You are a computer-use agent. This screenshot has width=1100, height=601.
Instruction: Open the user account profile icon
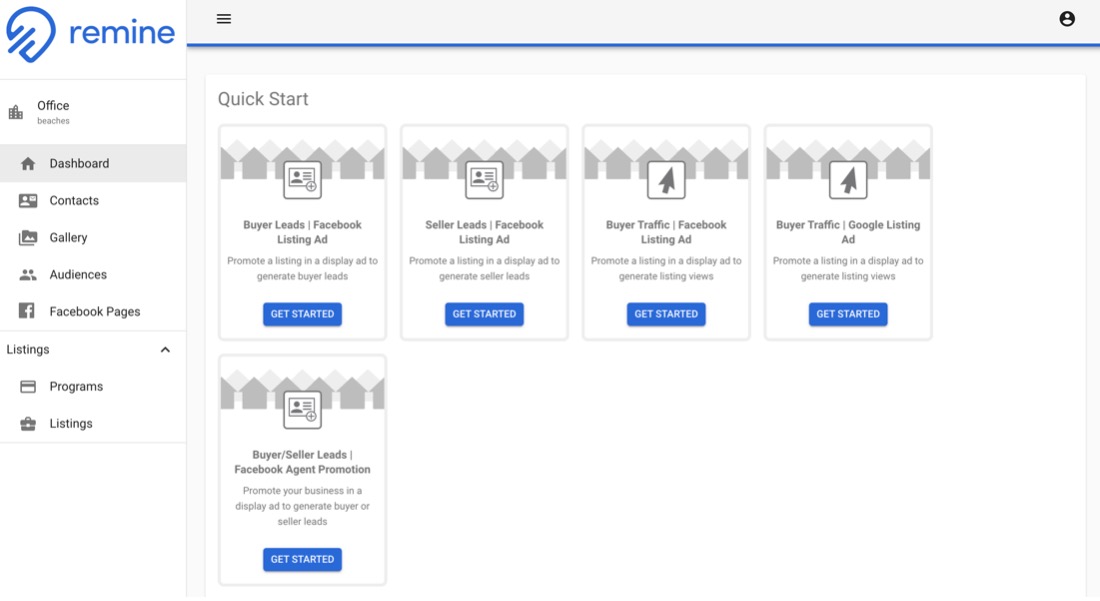pos(1067,19)
